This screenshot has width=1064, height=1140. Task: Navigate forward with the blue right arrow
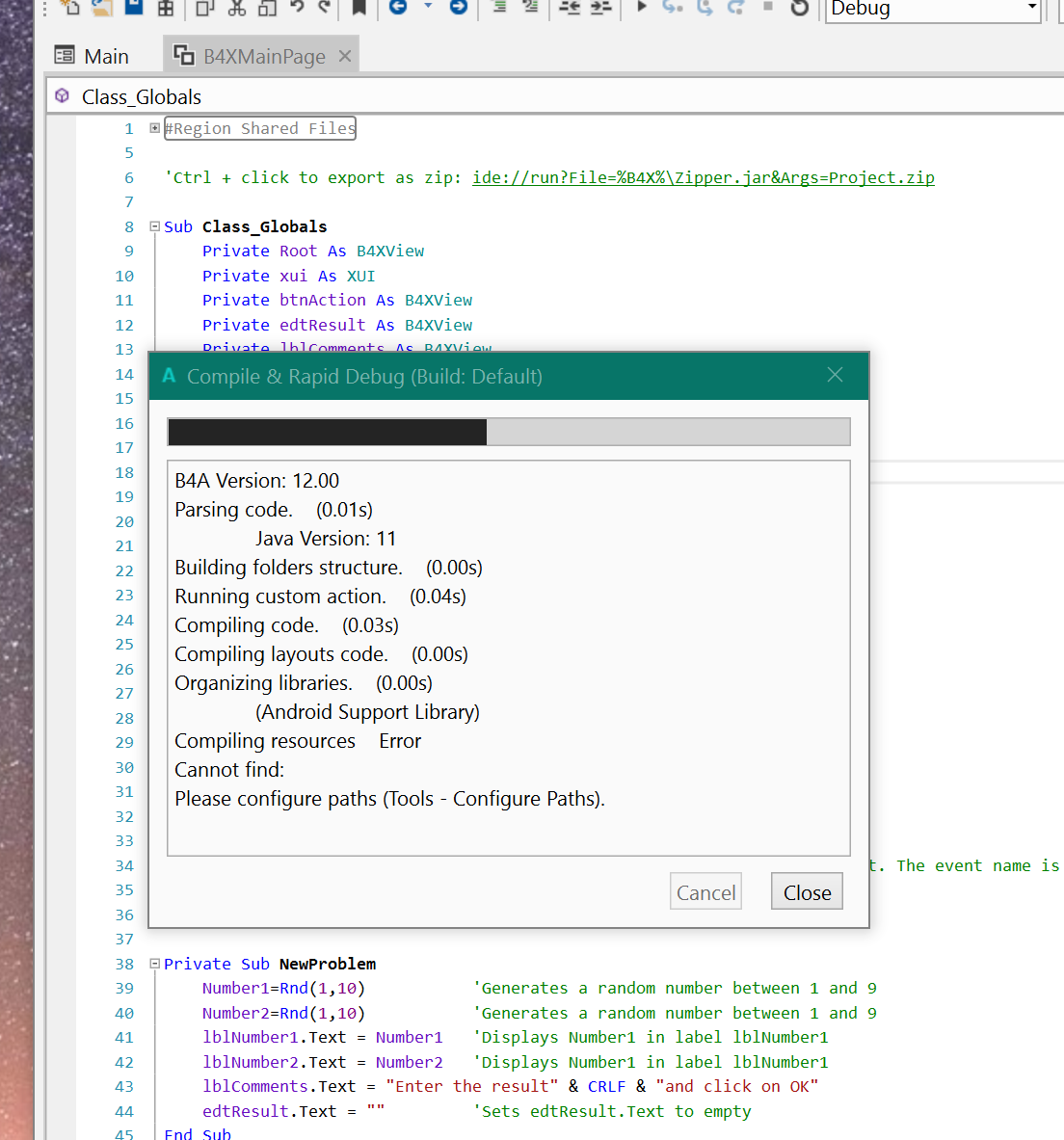click(459, 7)
